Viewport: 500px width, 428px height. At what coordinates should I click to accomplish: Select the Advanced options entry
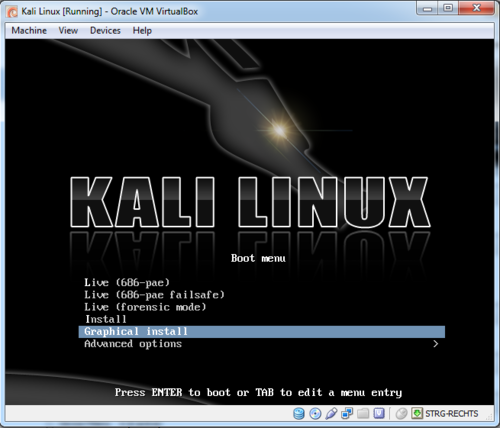click(262, 344)
